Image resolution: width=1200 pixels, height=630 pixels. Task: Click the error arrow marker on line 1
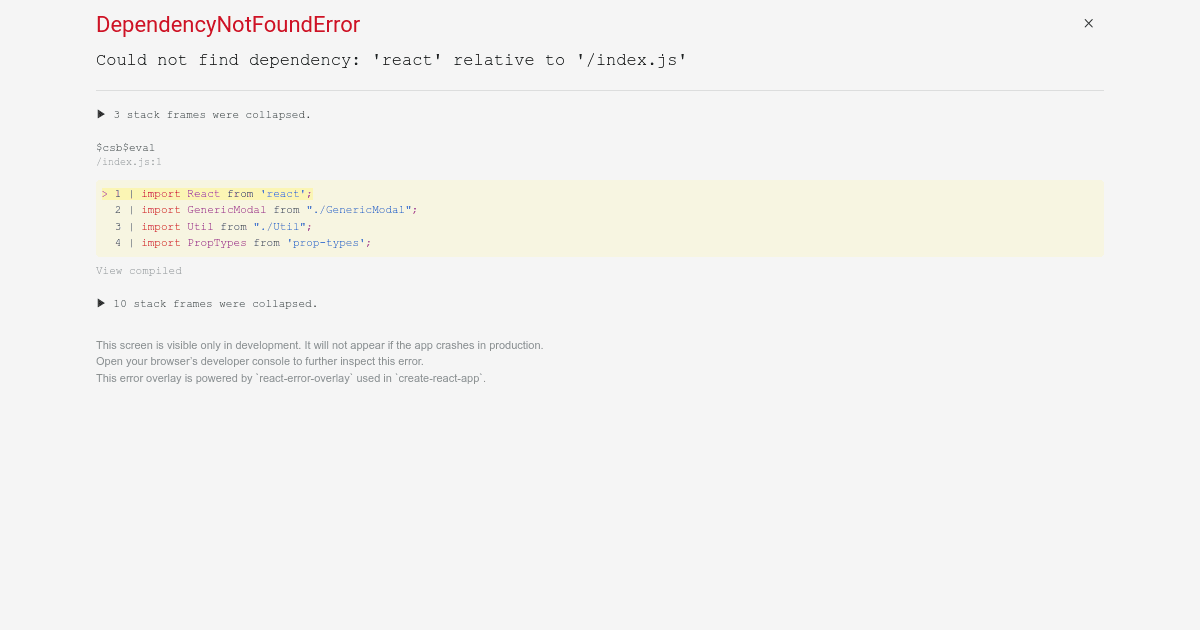104,194
